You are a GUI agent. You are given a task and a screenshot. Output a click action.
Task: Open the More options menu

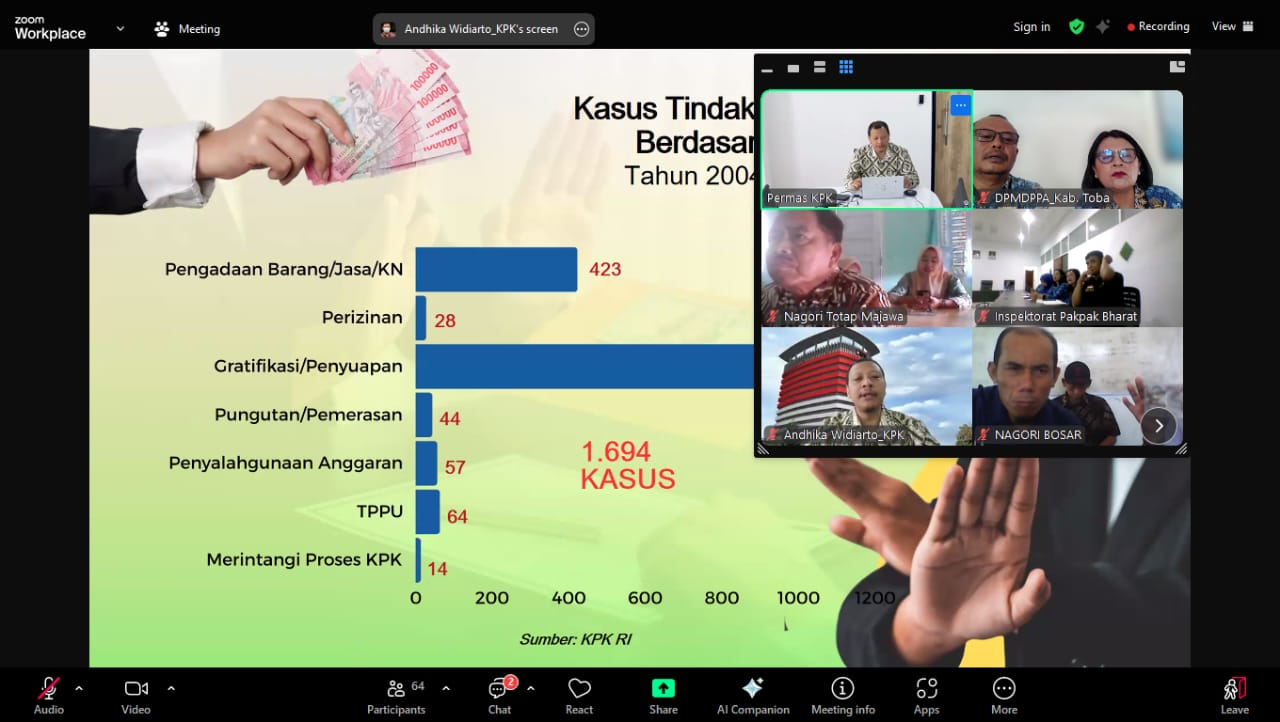click(1004, 695)
